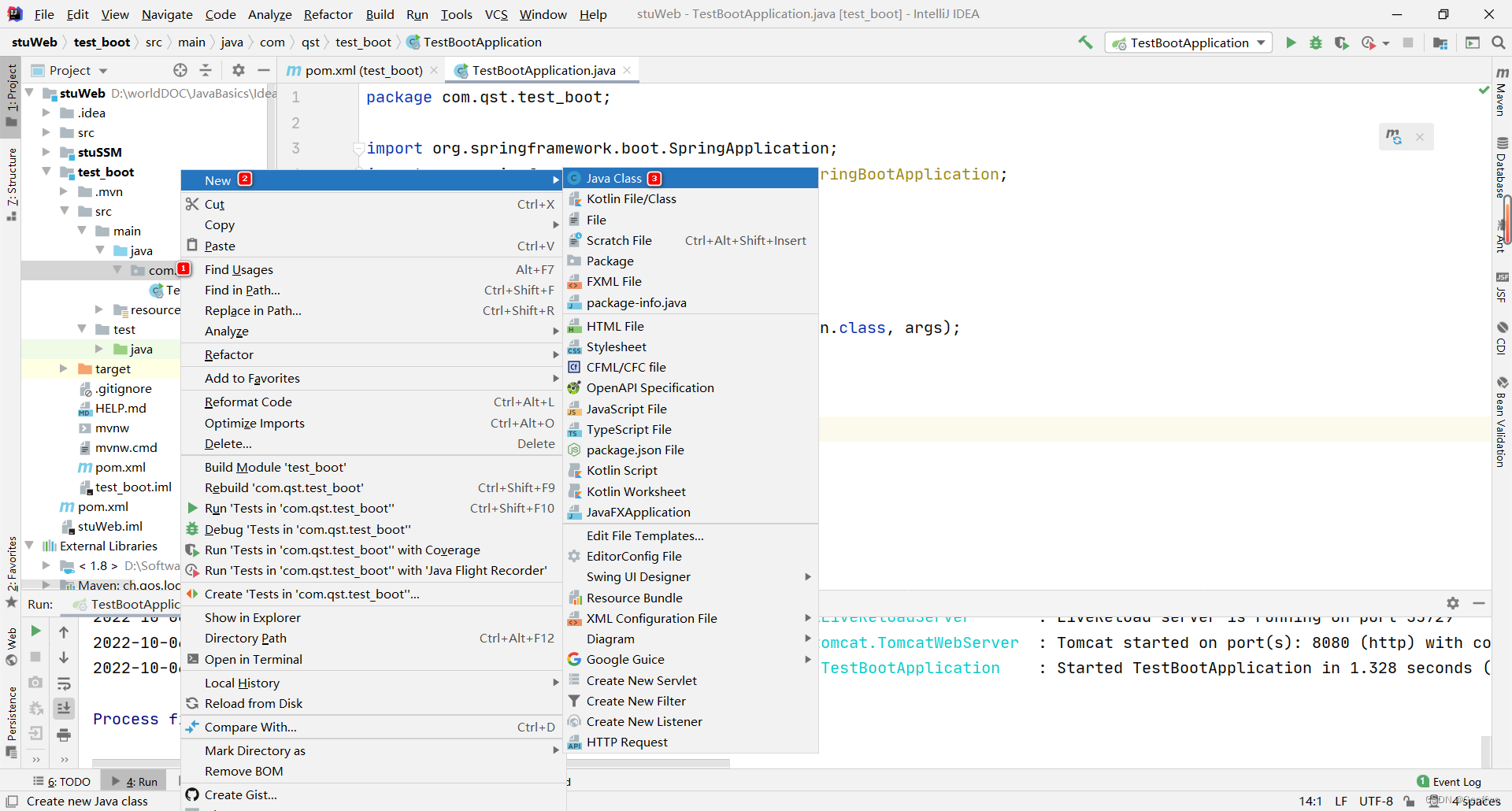Select XML Configuration File entry

pyautogui.click(x=691, y=619)
